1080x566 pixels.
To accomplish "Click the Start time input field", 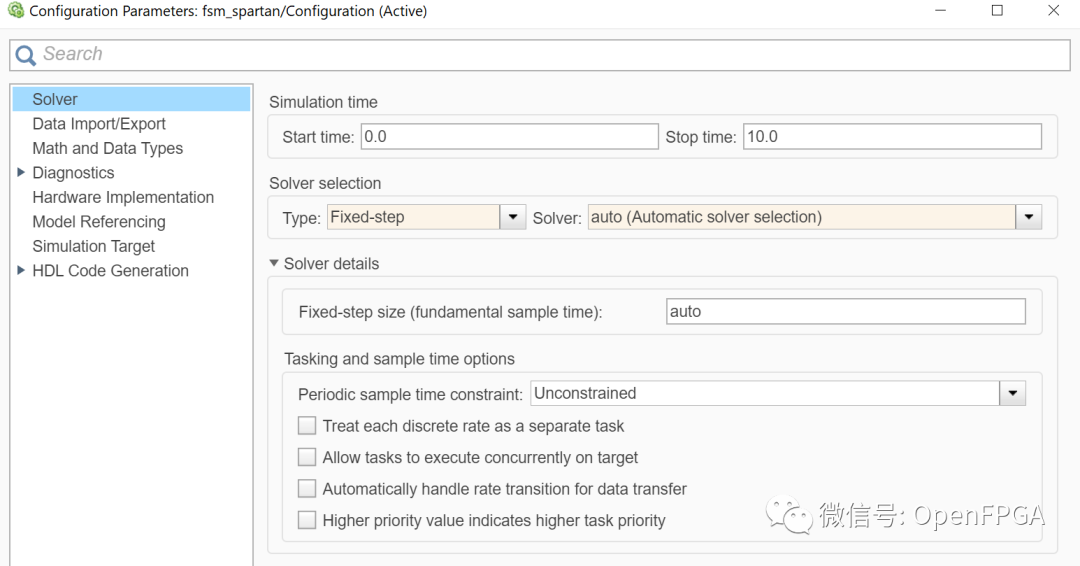I will [x=509, y=137].
